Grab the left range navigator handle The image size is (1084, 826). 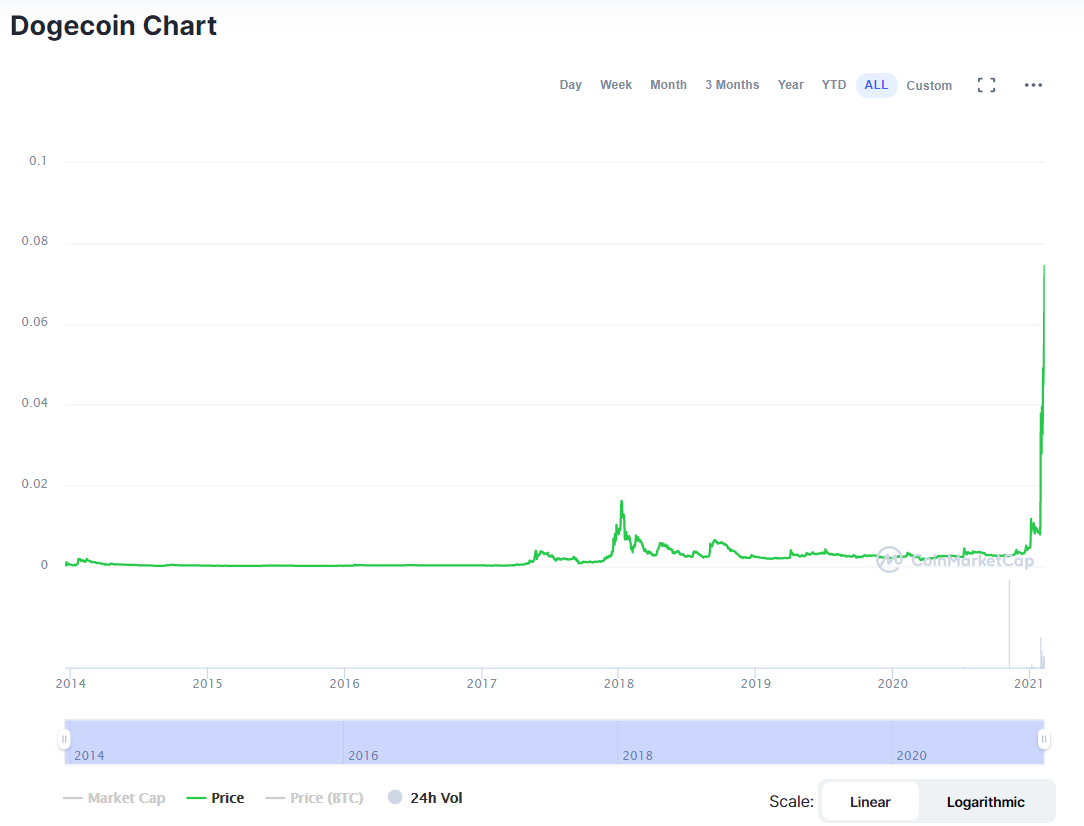(64, 740)
